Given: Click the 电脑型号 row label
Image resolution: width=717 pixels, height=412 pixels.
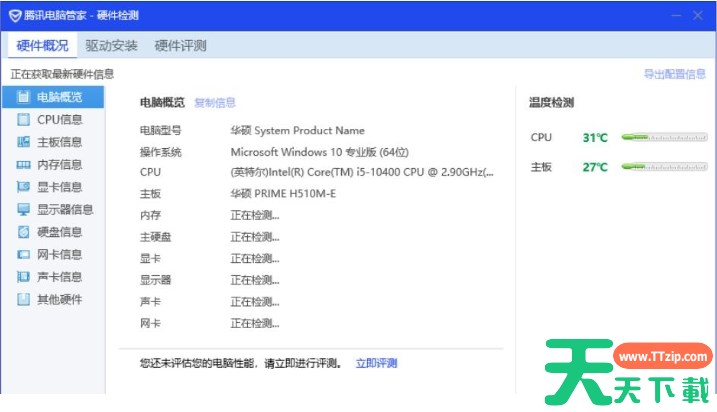Looking at the screenshot, I should 161,131.
